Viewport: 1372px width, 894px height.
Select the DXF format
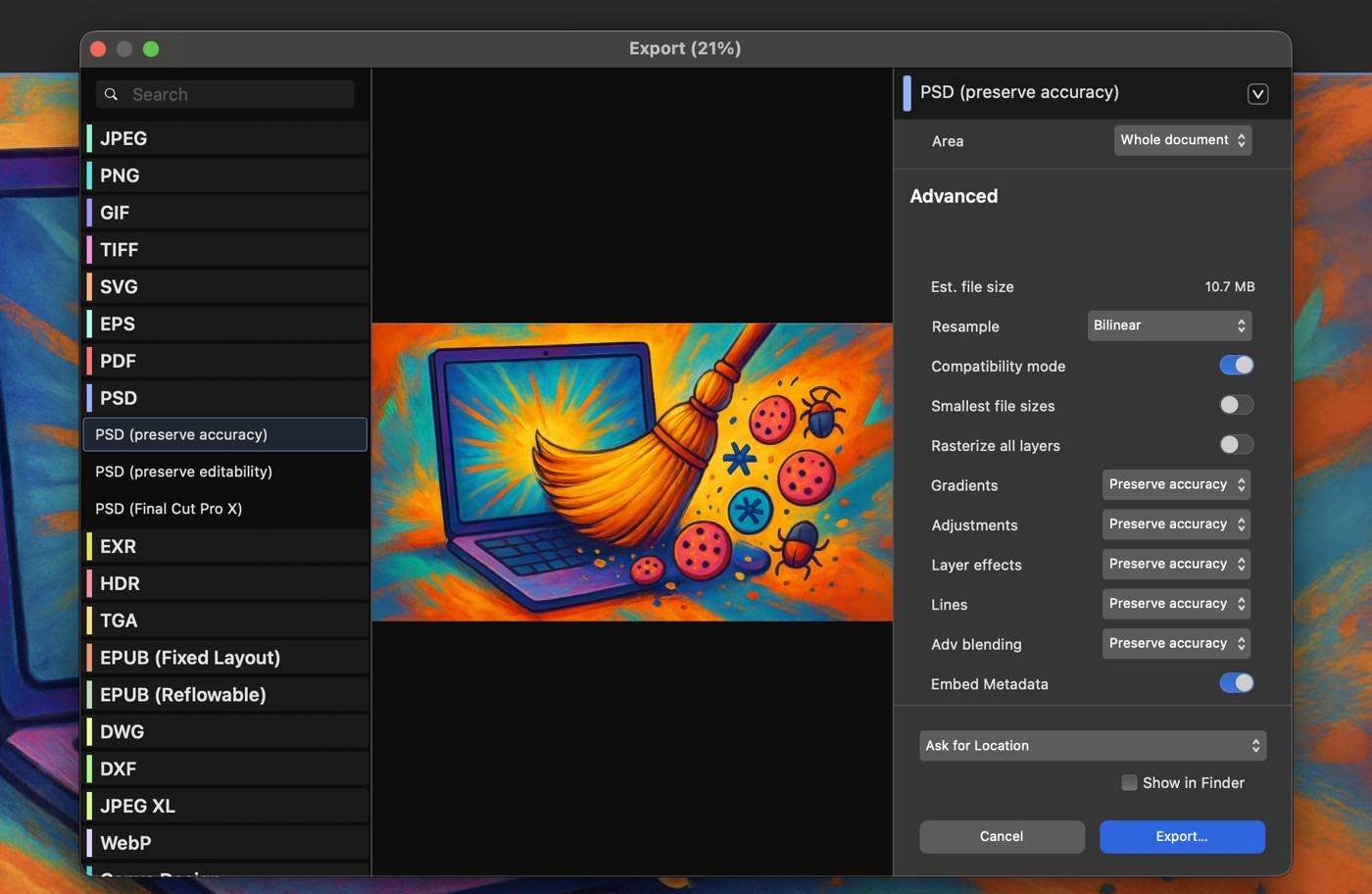226,770
